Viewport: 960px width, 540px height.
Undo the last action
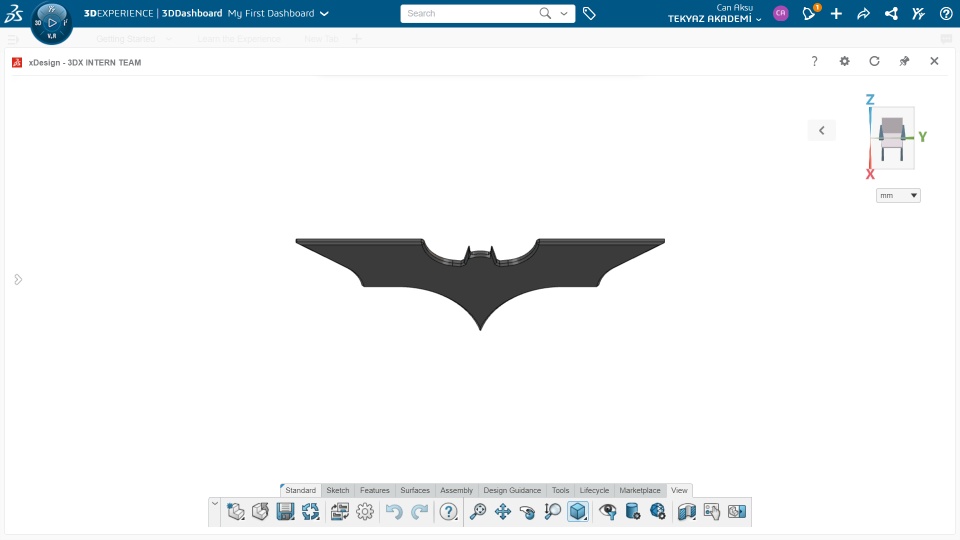pos(394,511)
